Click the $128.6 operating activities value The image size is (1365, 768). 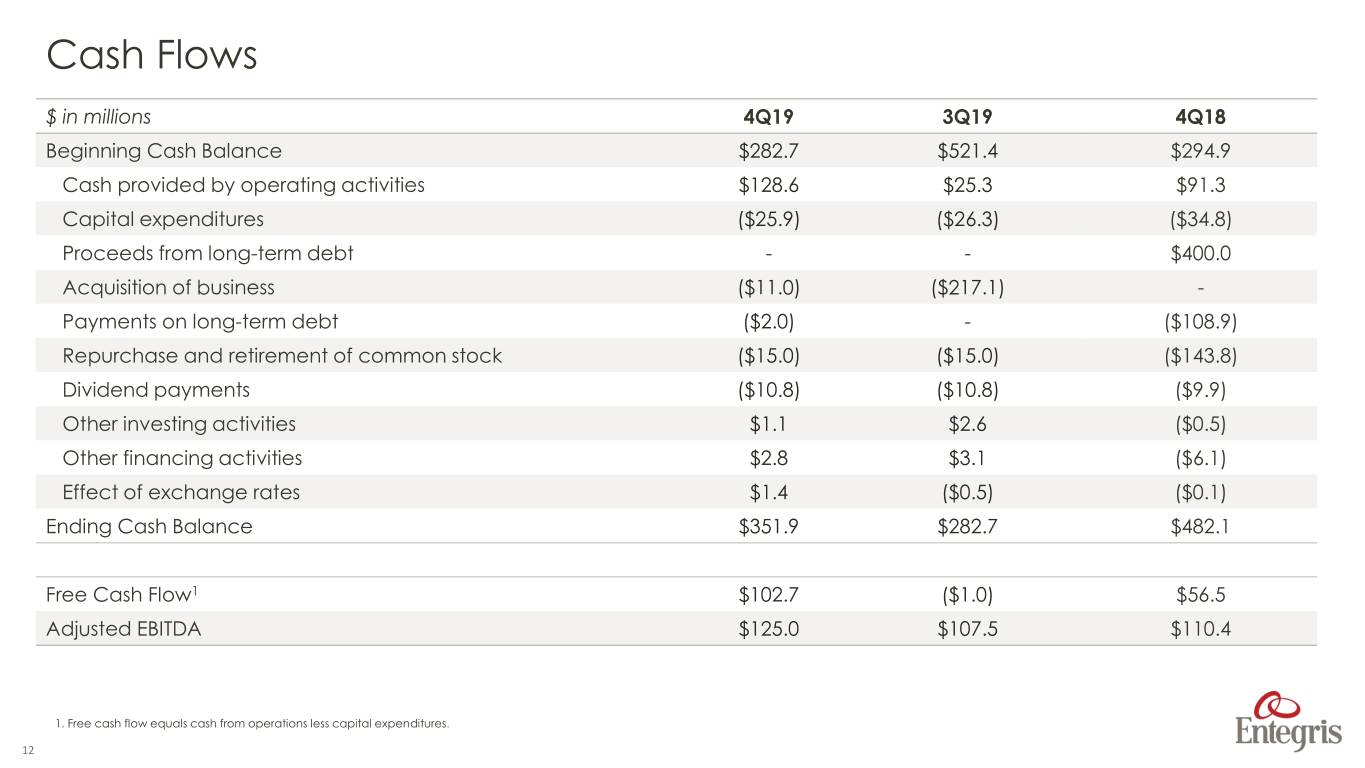click(x=769, y=185)
